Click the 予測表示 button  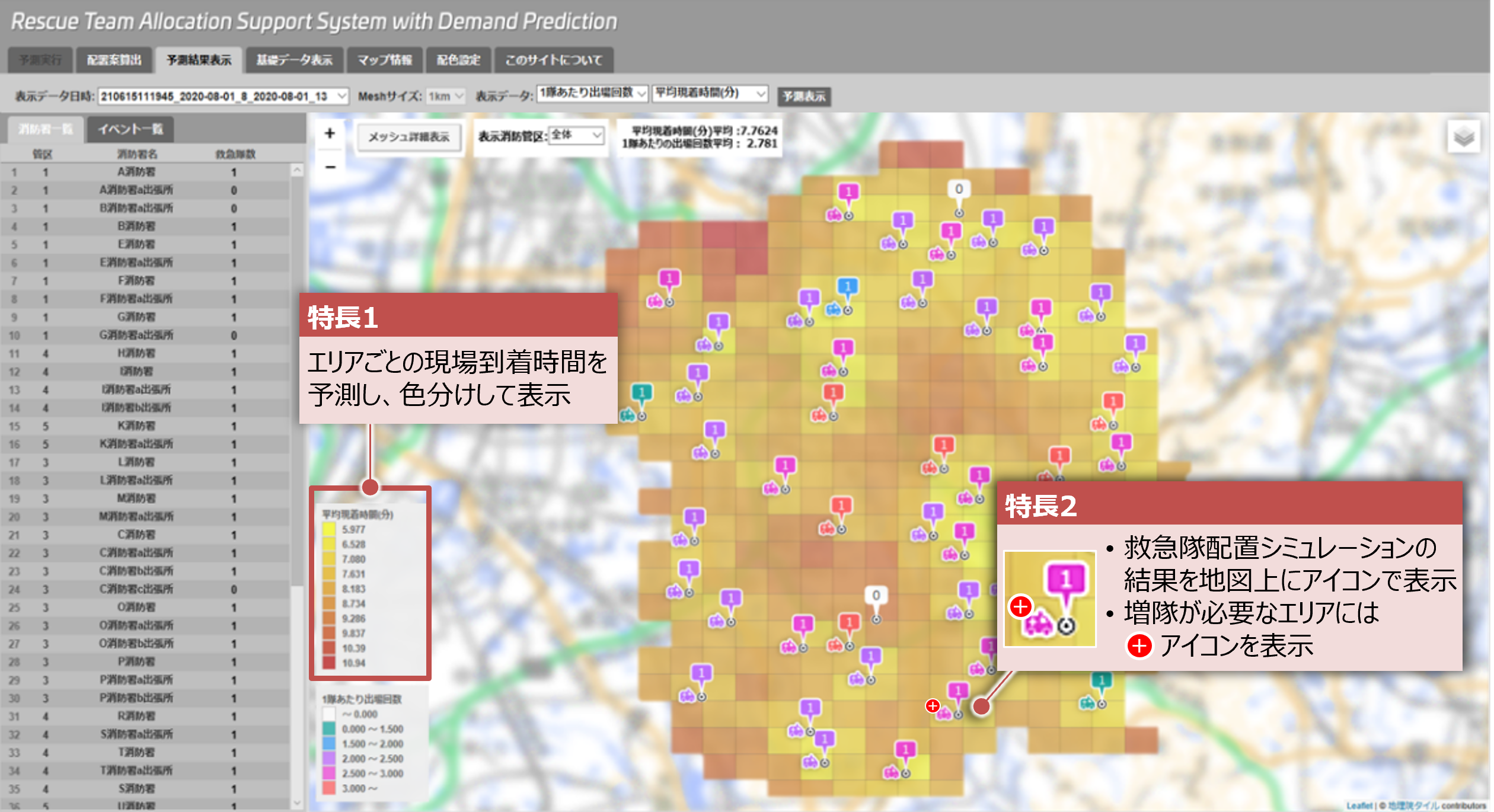click(804, 96)
